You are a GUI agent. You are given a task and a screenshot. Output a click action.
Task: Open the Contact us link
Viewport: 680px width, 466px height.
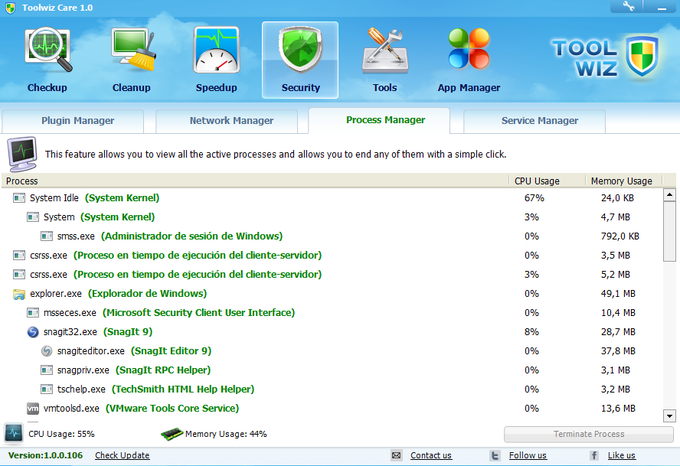click(431, 456)
